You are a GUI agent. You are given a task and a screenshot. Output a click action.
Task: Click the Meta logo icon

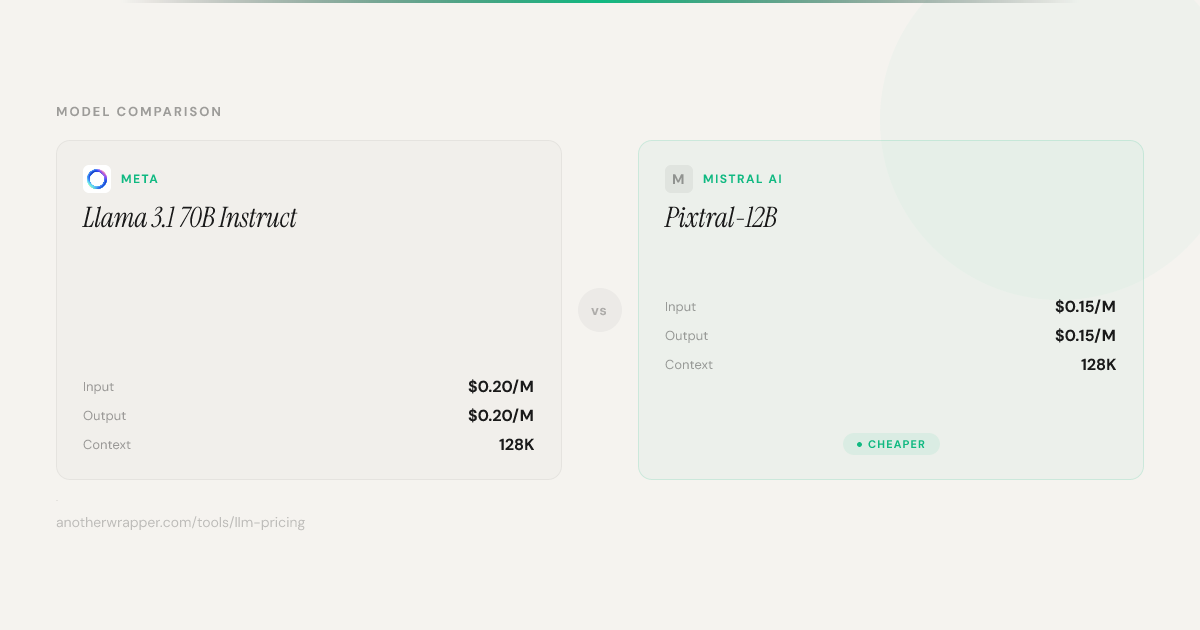click(x=97, y=179)
